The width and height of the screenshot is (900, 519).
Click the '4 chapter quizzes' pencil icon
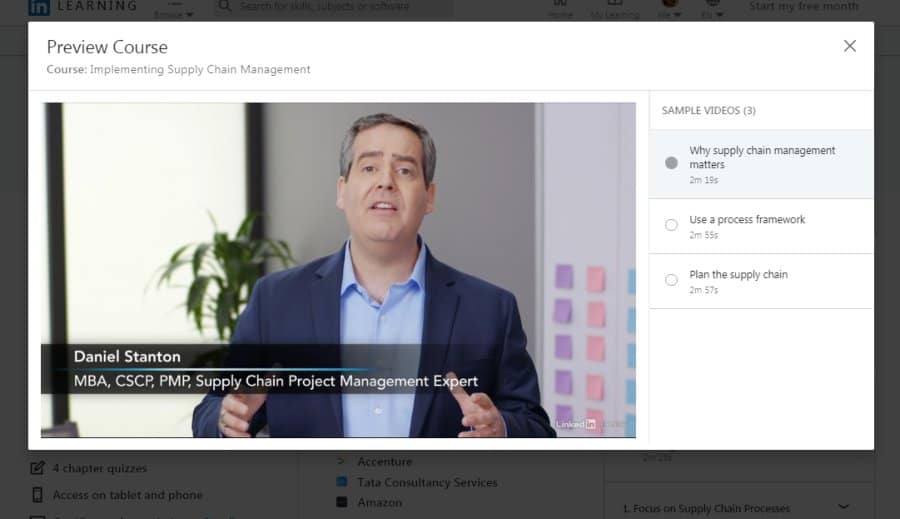pyautogui.click(x=37, y=468)
